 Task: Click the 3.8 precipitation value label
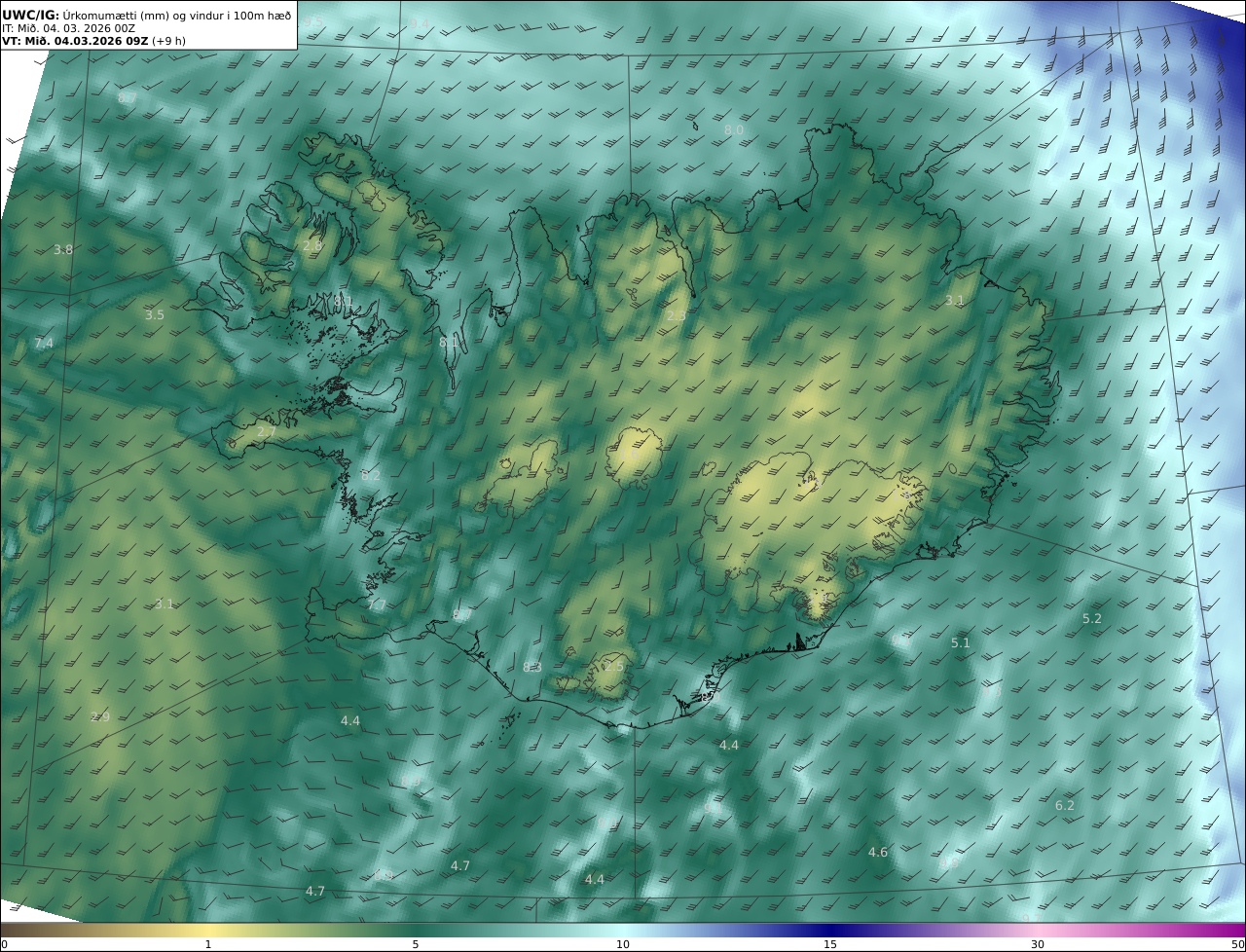coord(63,249)
